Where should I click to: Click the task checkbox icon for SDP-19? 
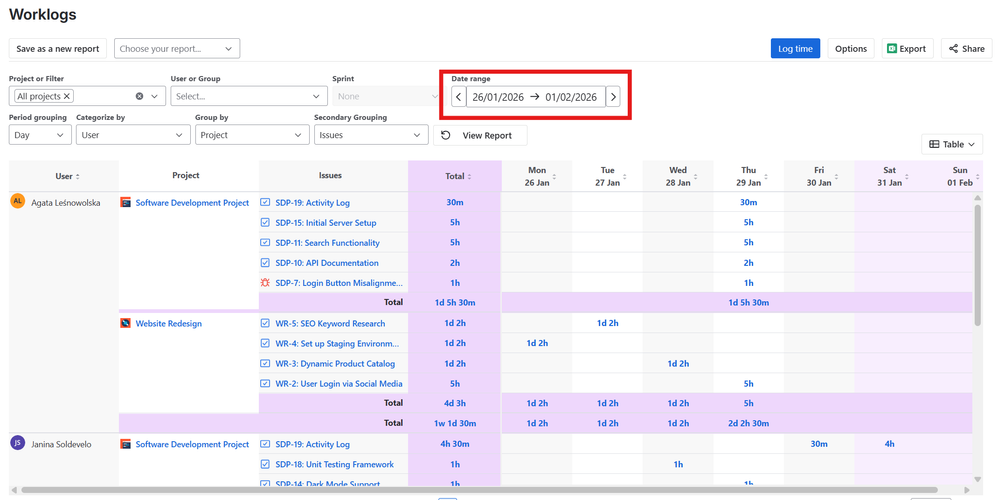tap(265, 202)
